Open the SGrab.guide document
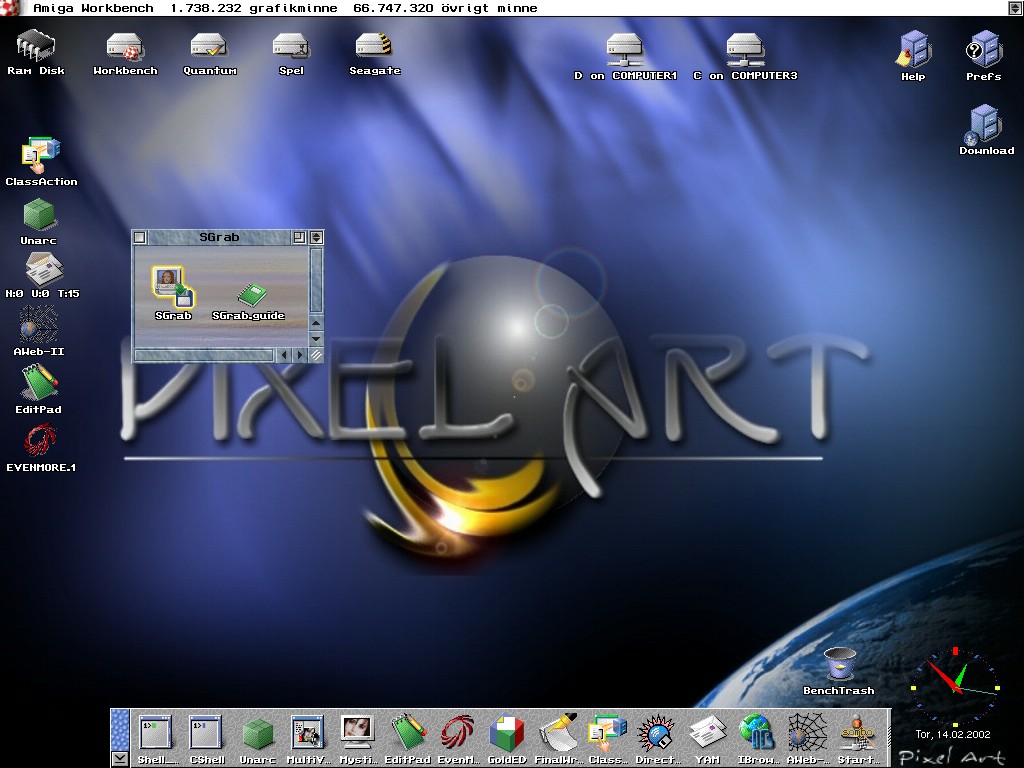Viewport: 1024px width, 768px height. tap(251, 295)
